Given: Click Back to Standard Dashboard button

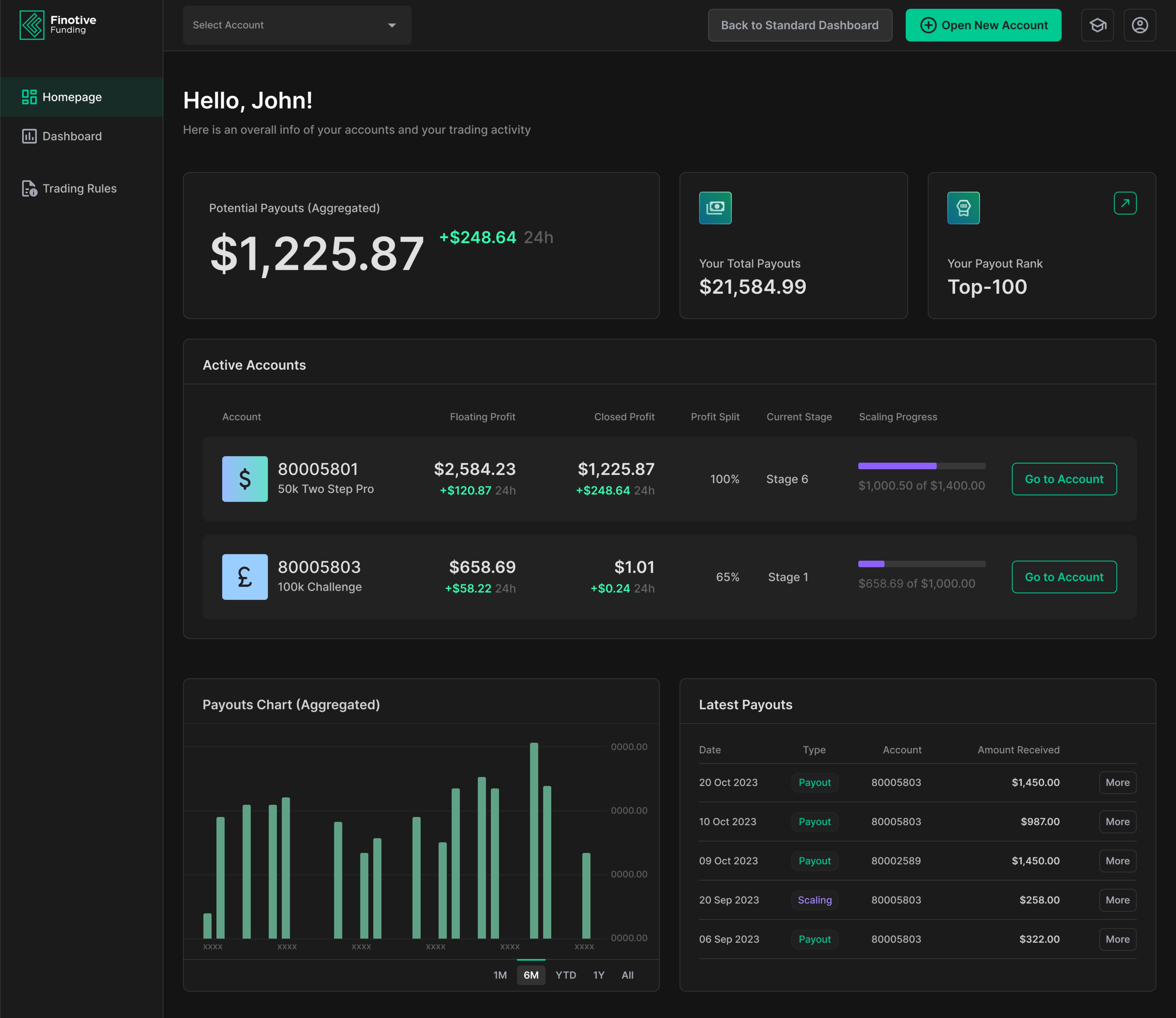Looking at the screenshot, I should (800, 25).
